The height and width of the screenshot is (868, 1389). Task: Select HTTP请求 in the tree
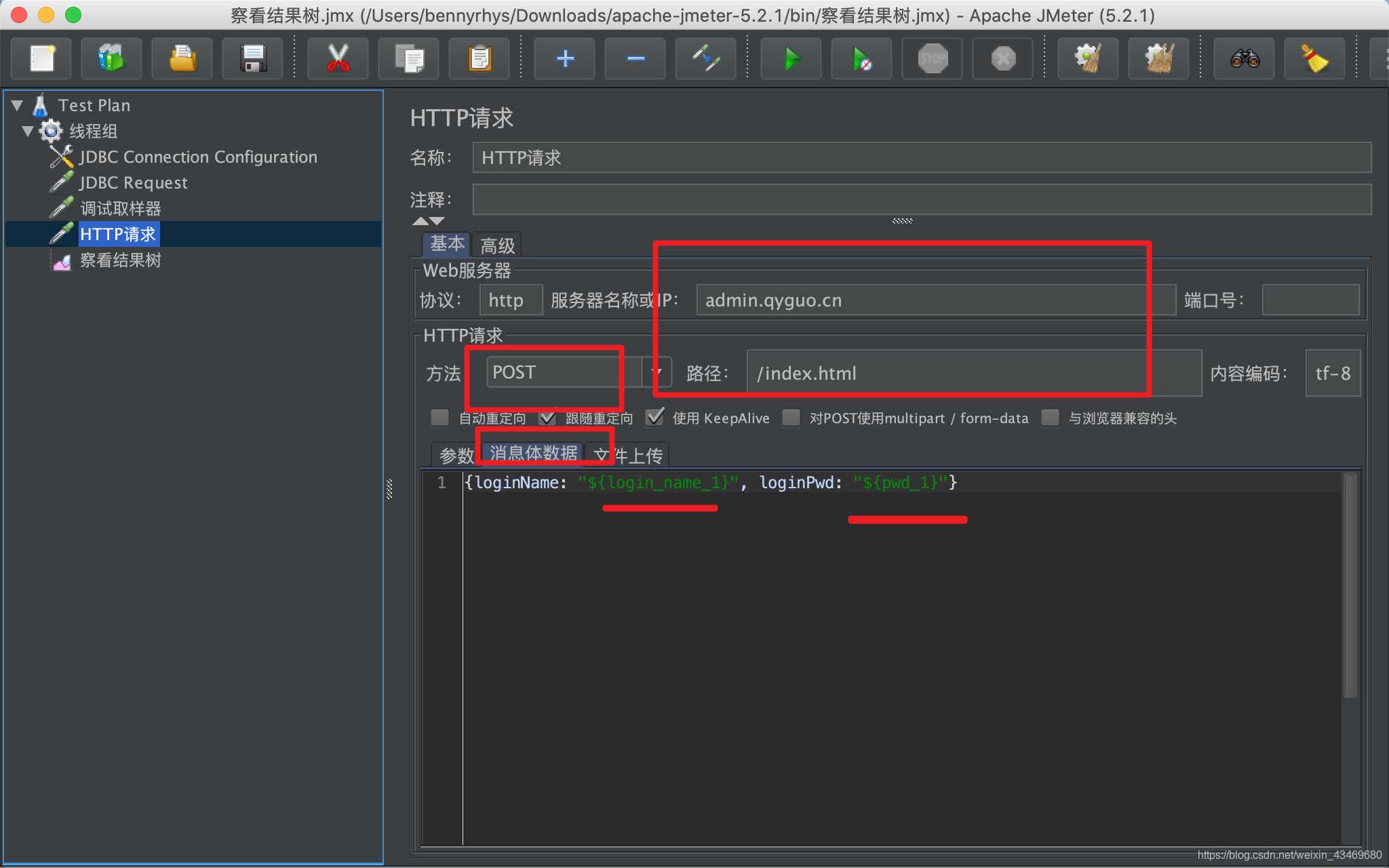click(118, 234)
